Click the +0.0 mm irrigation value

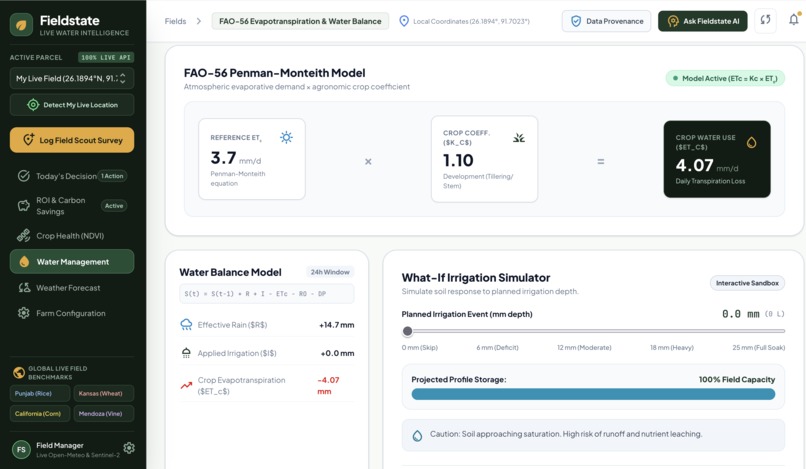(x=337, y=353)
